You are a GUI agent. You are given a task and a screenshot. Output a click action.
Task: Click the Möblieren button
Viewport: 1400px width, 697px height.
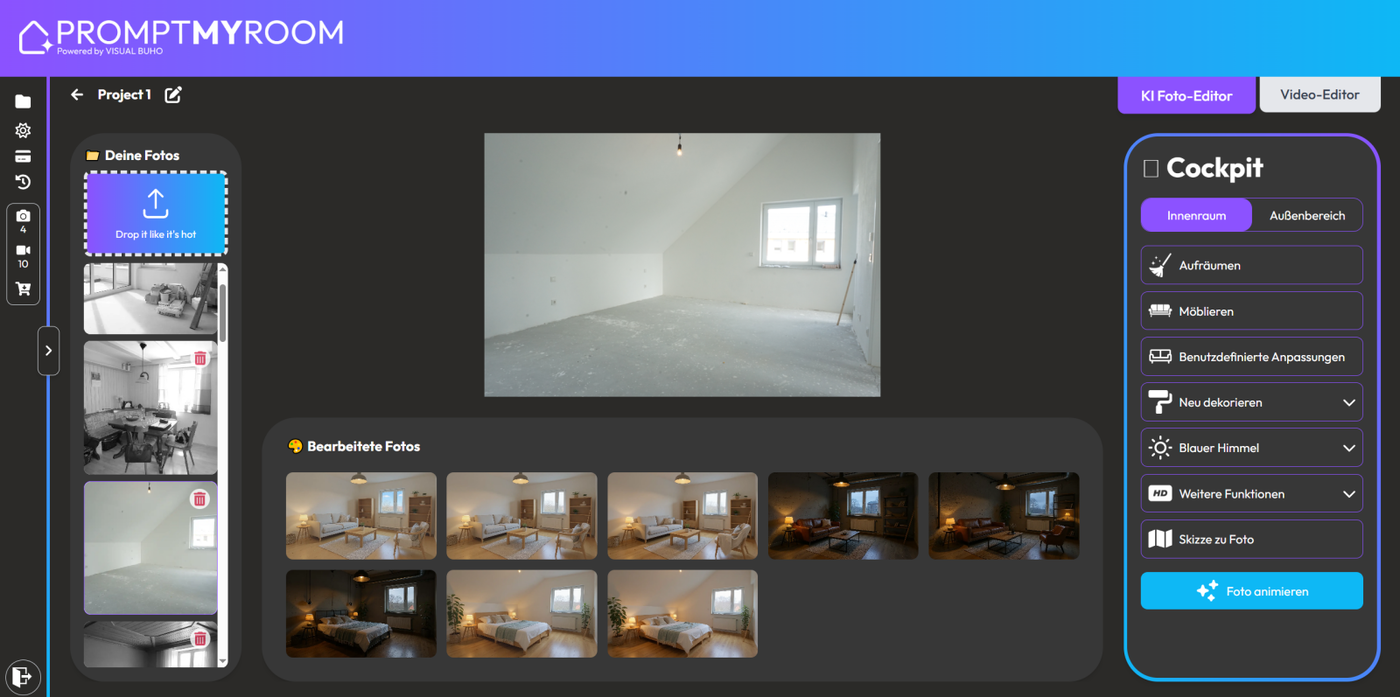(x=1251, y=311)
